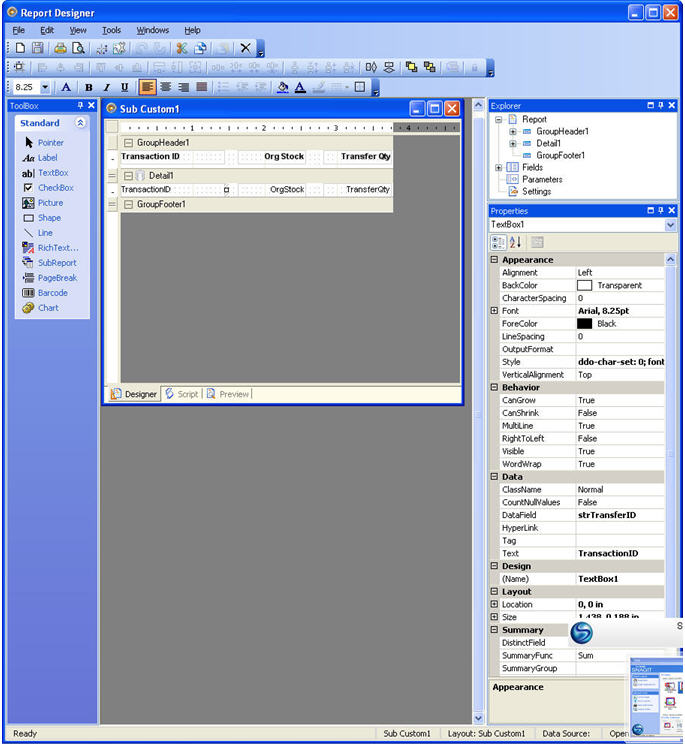Toggle Italic formatting button

click(107, 88)
